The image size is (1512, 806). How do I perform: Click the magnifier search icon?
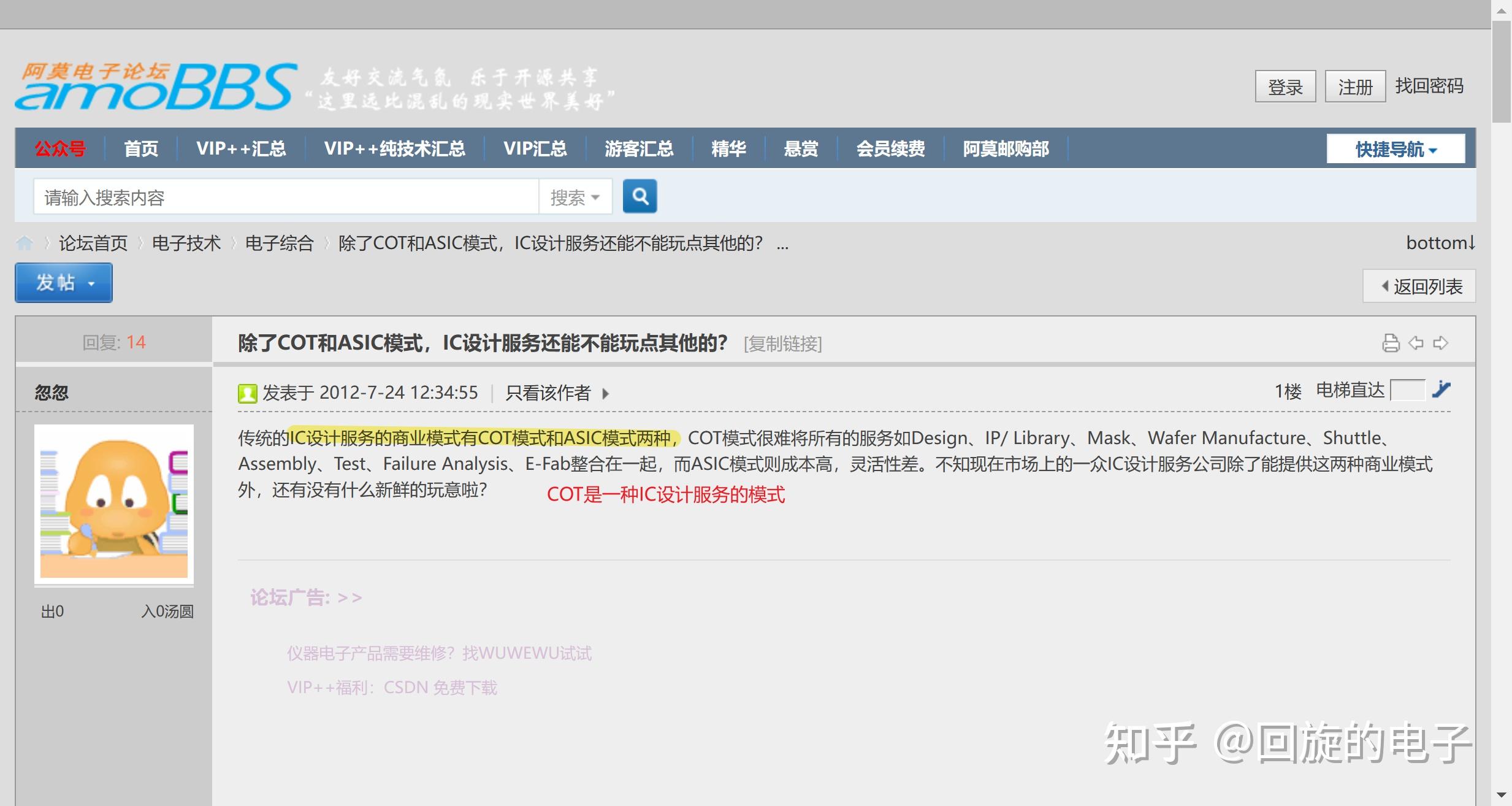coord(640,196)
